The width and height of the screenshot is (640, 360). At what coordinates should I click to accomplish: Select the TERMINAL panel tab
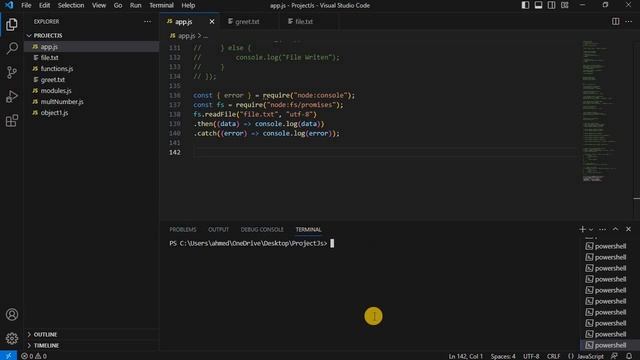coord(309,229)
